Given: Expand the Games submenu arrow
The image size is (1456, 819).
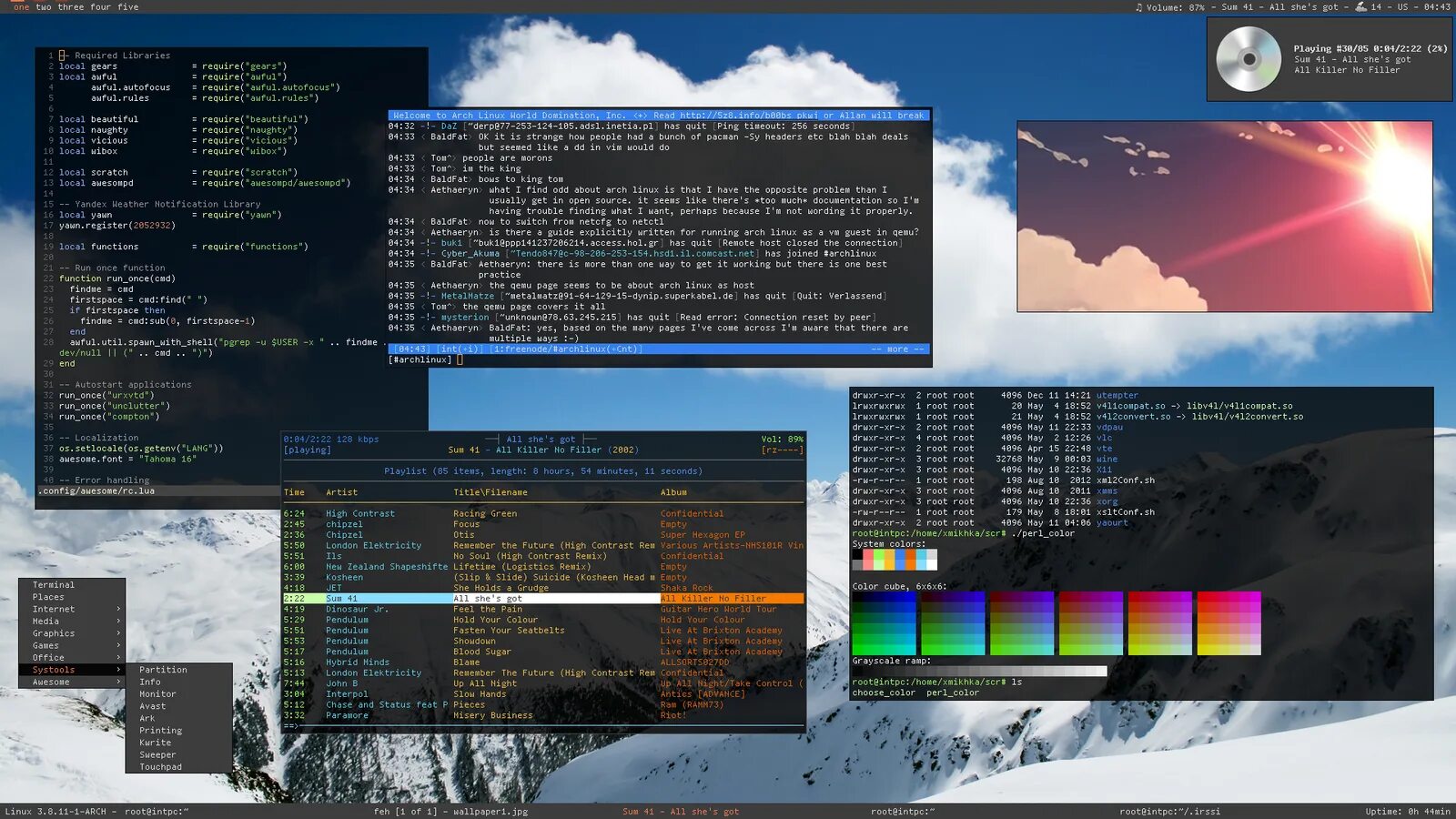Looking at the screenshot, I should tap(118, 646).
